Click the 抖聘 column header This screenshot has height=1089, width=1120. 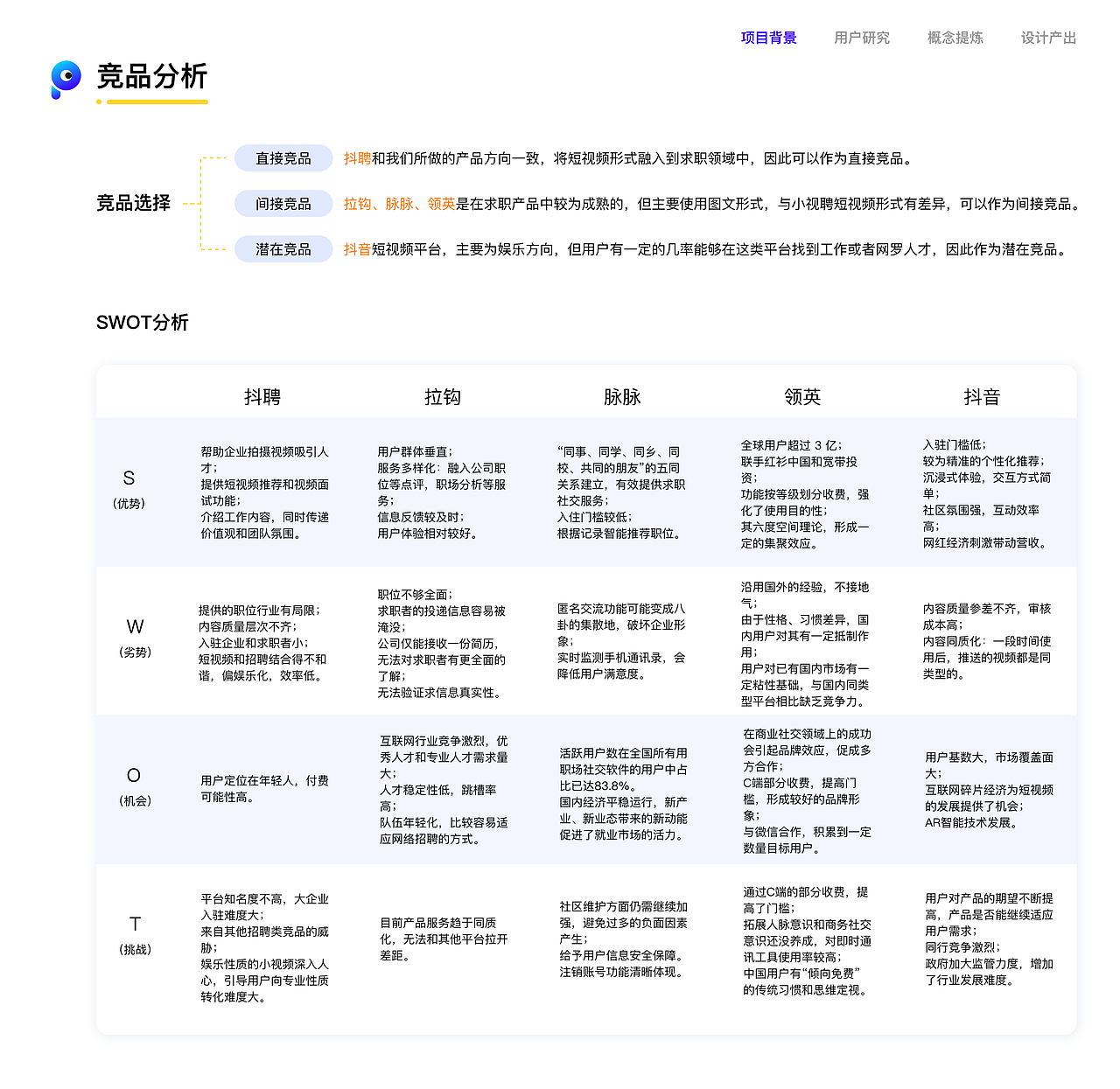[x=262, y=397]
